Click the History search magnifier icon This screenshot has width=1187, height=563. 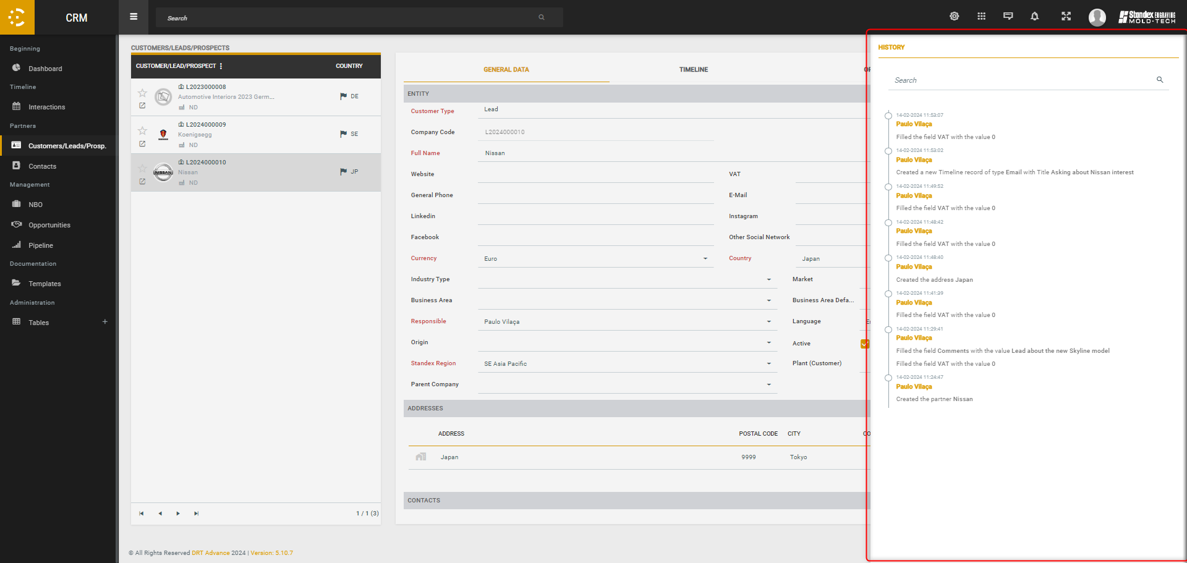tap(1160, 80)
